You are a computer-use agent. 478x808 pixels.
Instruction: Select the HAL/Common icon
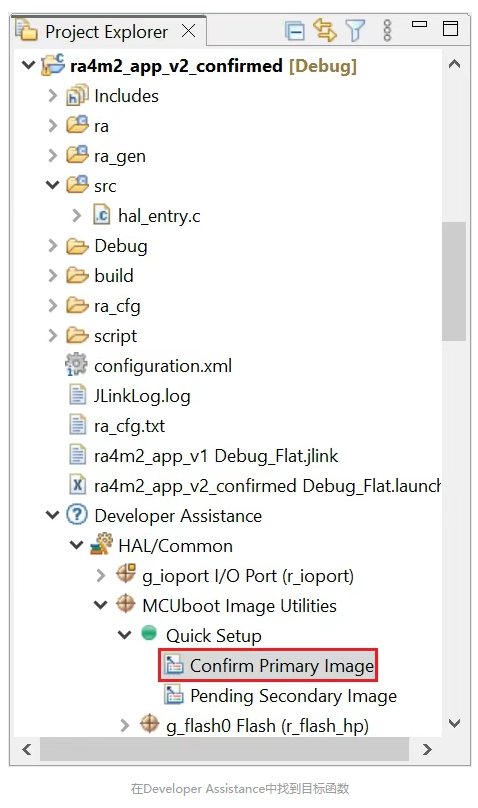pos(101,545)
